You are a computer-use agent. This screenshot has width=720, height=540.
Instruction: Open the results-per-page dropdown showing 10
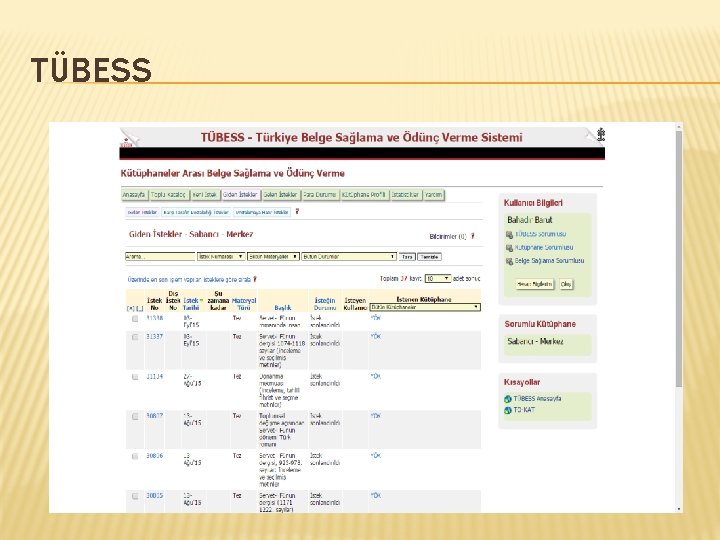click(438, 278)
